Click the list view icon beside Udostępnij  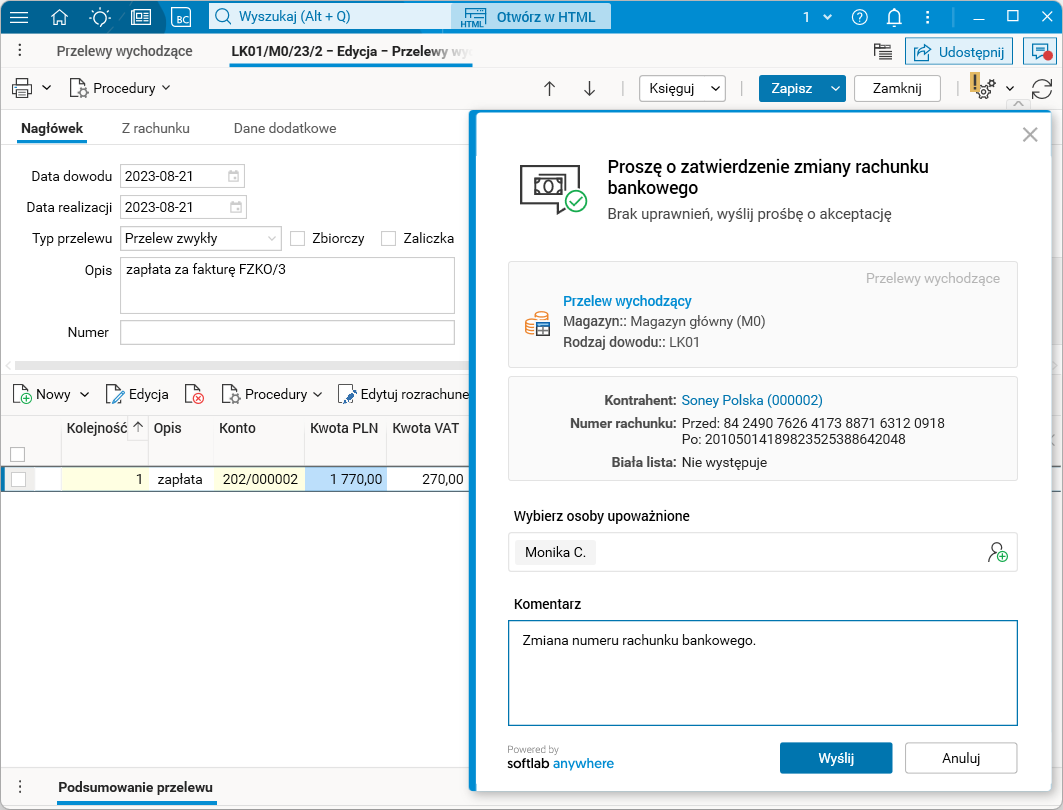[x=883, y=52]
